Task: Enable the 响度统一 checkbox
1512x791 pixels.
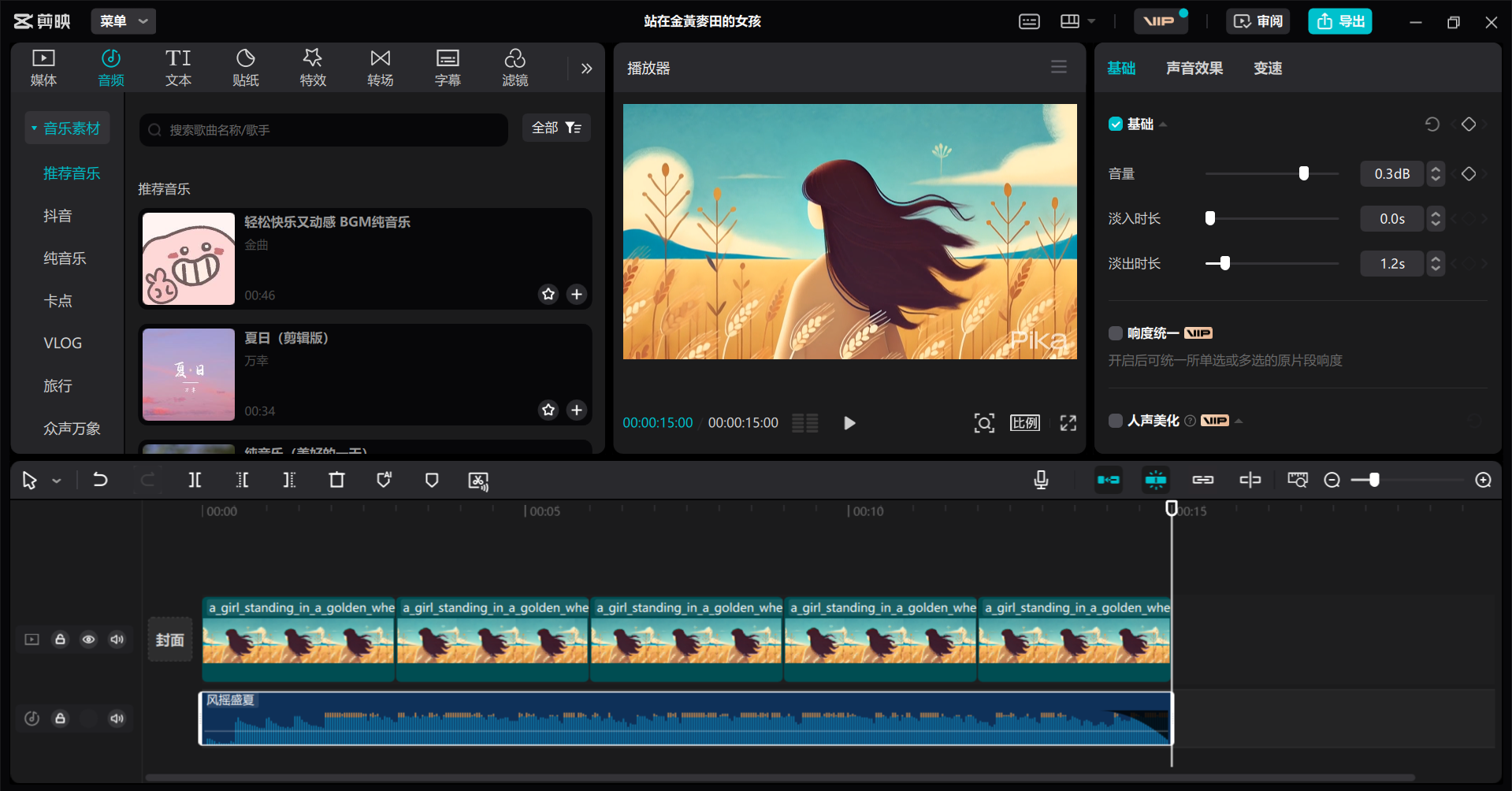Action: 1116,333
